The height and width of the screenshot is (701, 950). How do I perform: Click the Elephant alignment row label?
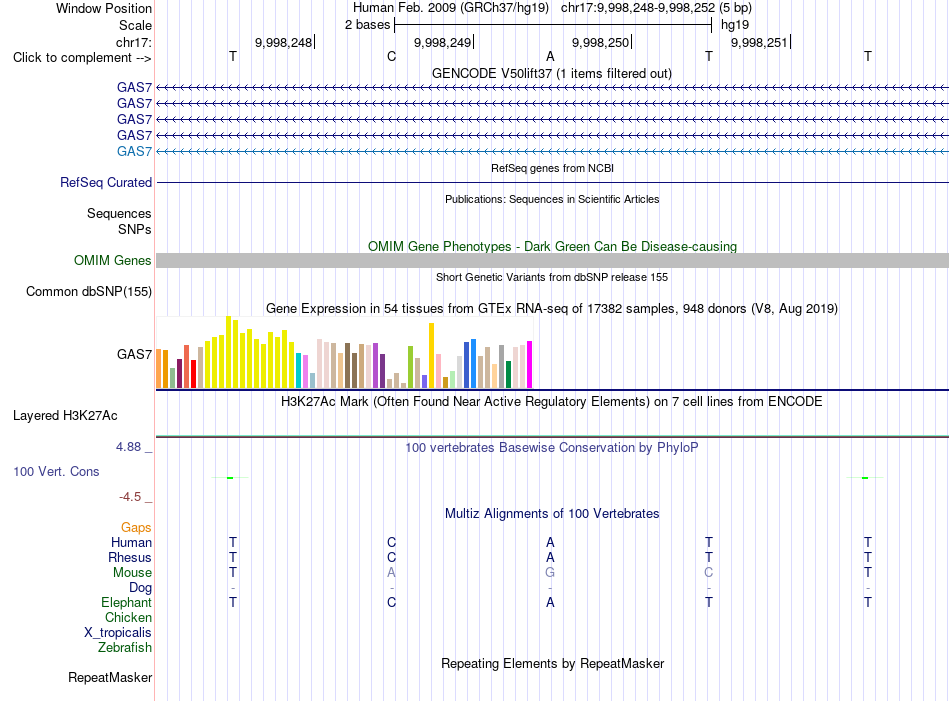(x=127, y=603)
